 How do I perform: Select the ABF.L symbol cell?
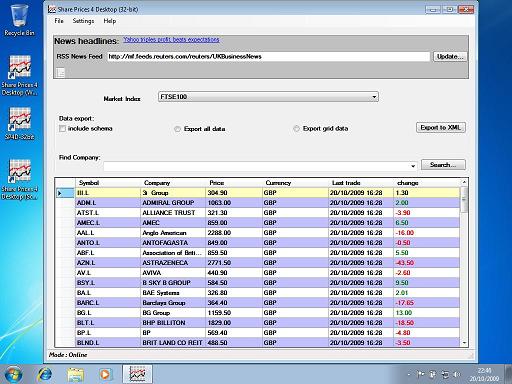pyautogui.click(x=108, y=253)
